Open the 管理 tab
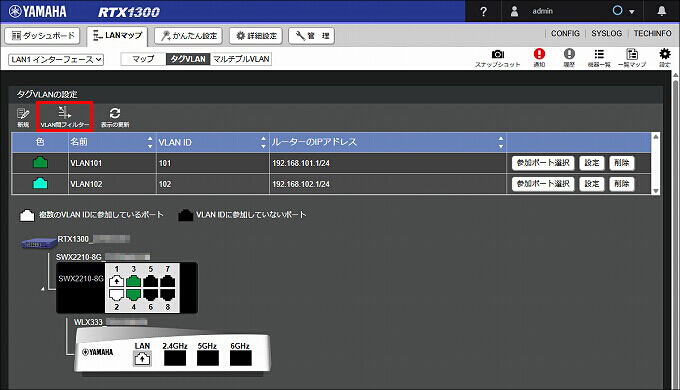 click(311, 36)
